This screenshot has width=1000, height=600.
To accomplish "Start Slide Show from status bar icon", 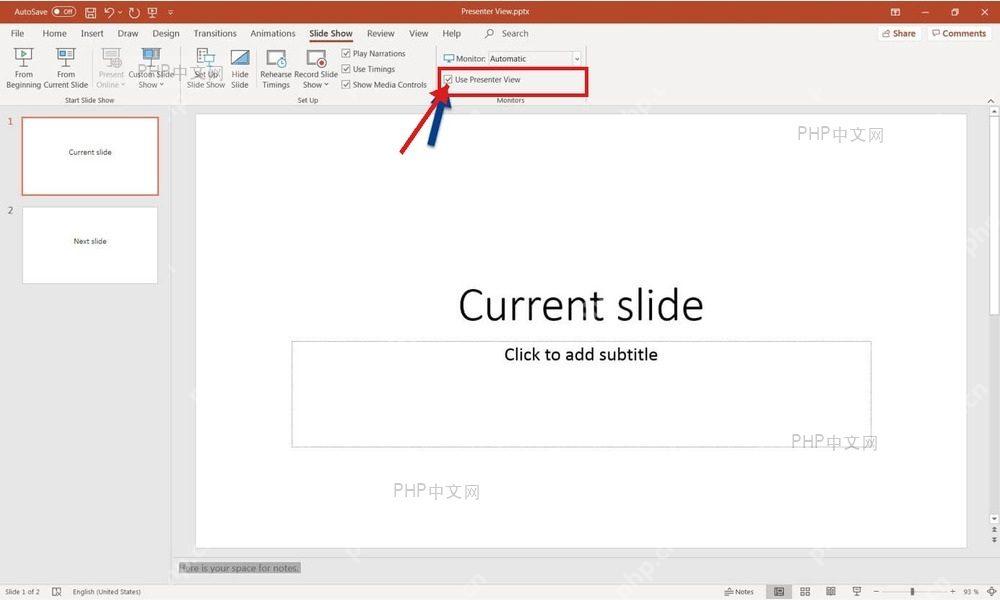I will [857, 592].
